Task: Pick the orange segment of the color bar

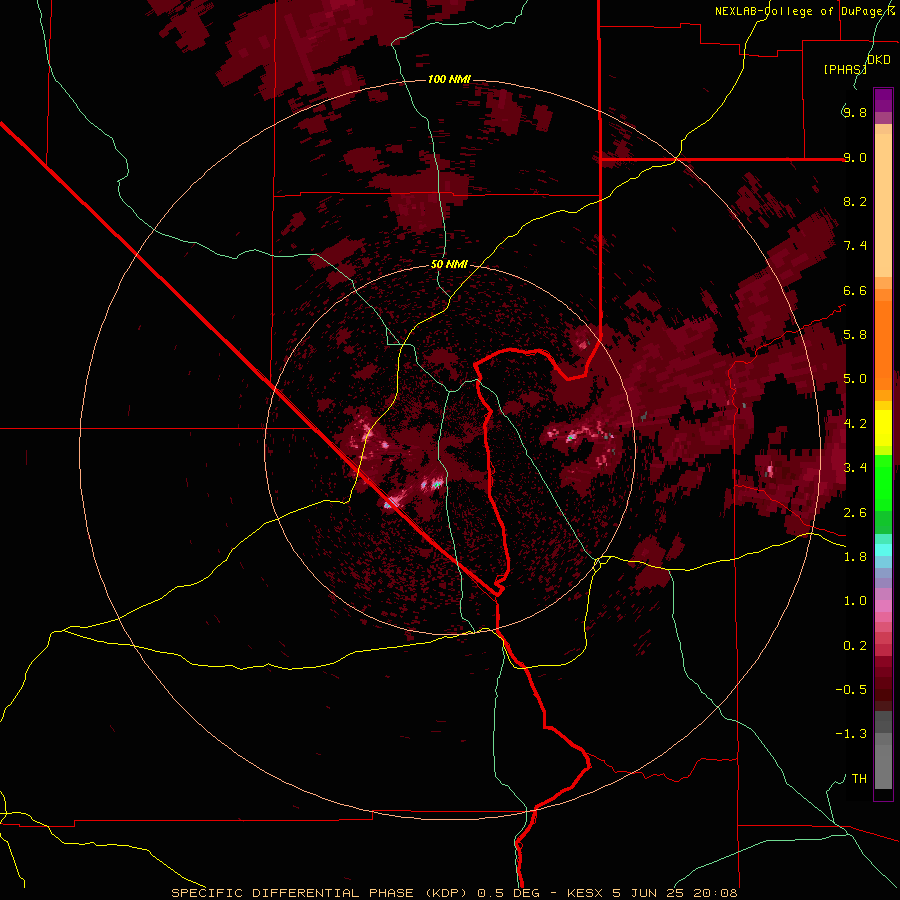Action: (x=883, y=345)
